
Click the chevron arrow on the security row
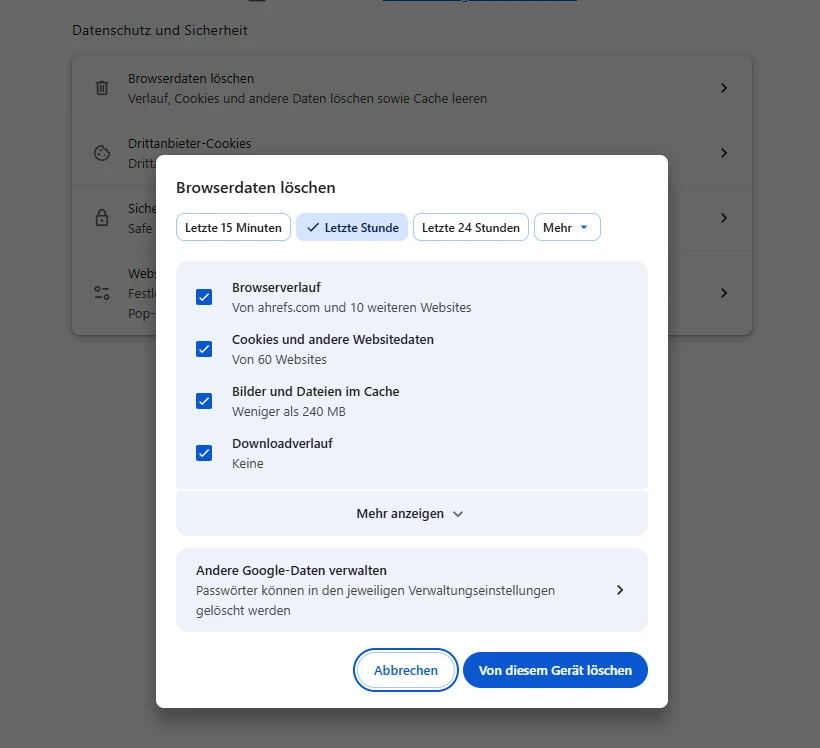click(724, 218)
